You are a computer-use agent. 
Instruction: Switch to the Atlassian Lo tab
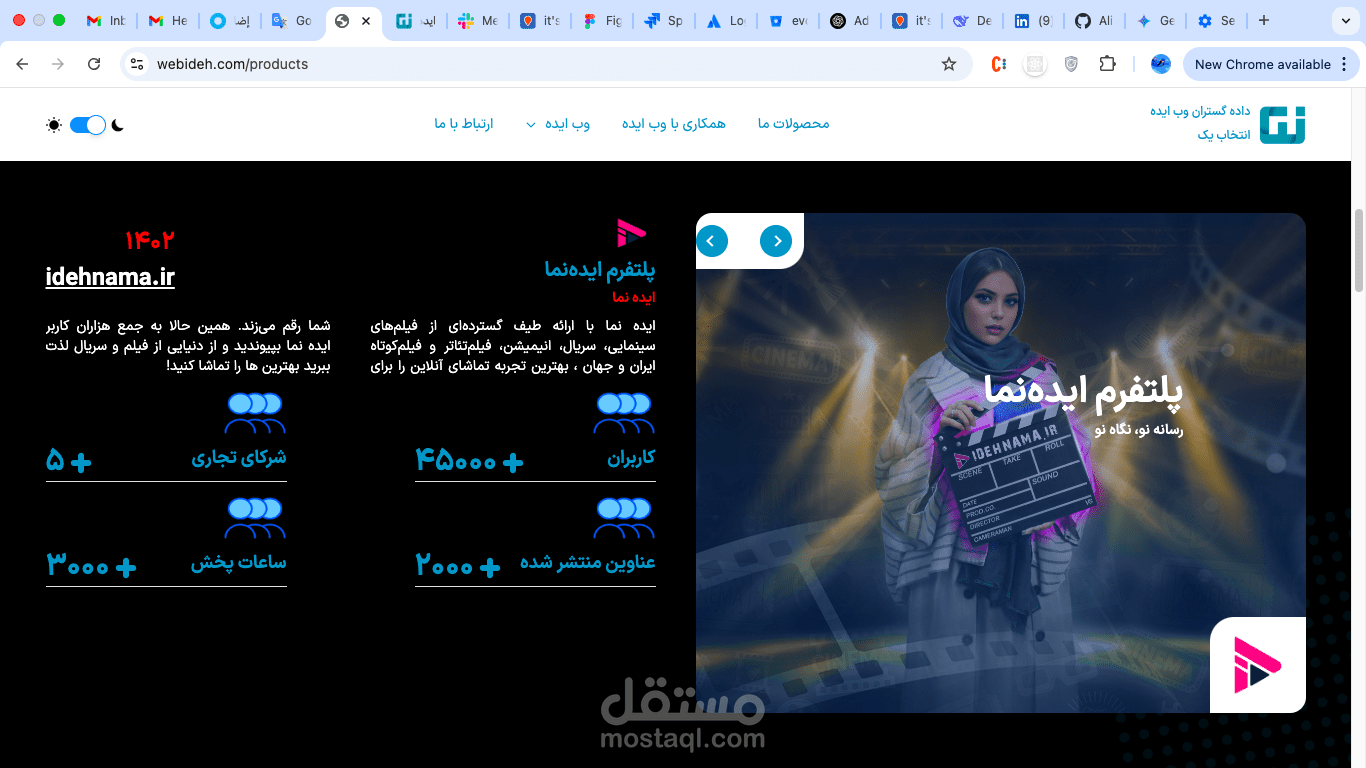click(x=725, y=21)
